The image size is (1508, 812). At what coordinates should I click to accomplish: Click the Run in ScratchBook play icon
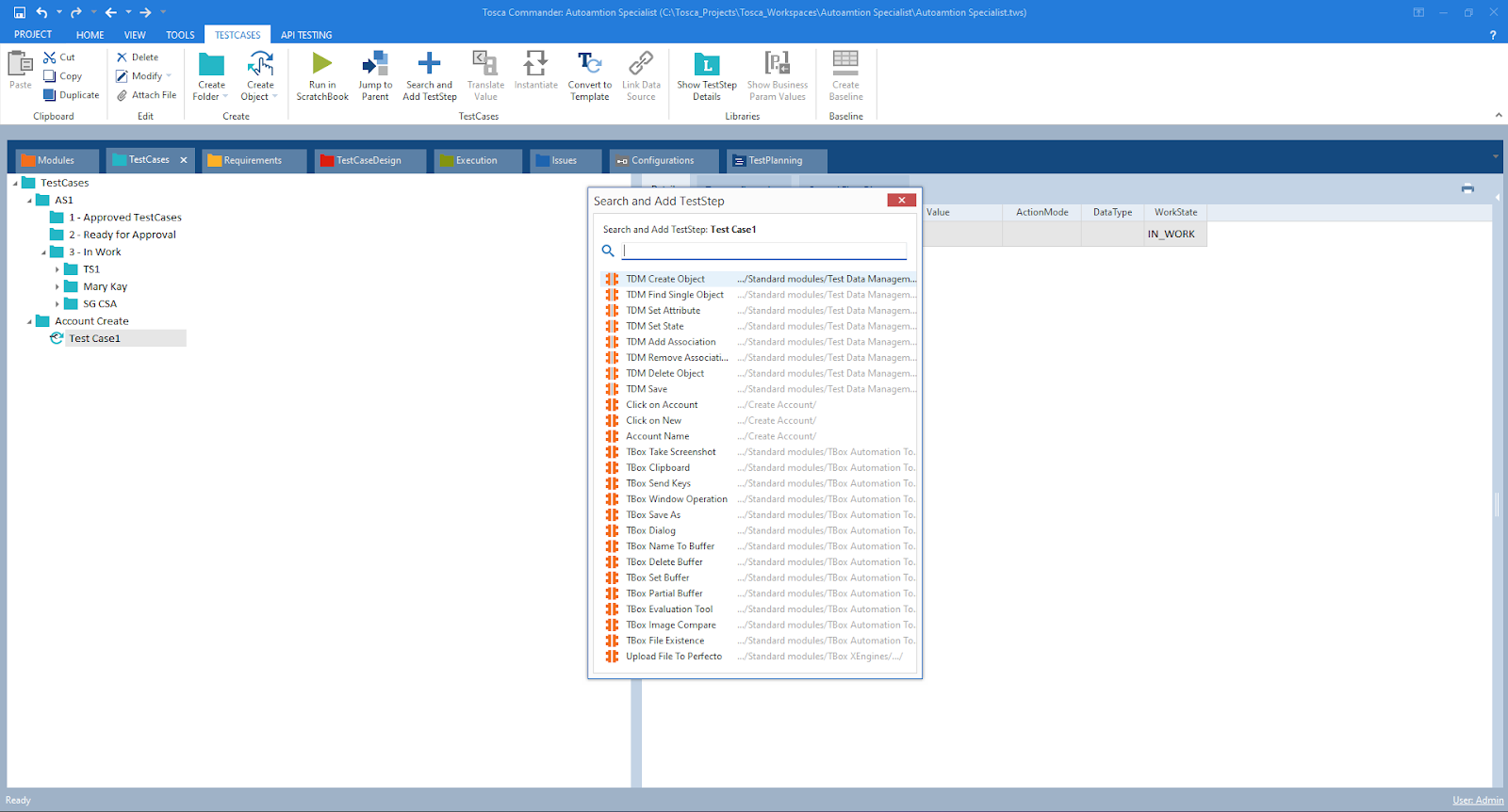coord(322,63)
